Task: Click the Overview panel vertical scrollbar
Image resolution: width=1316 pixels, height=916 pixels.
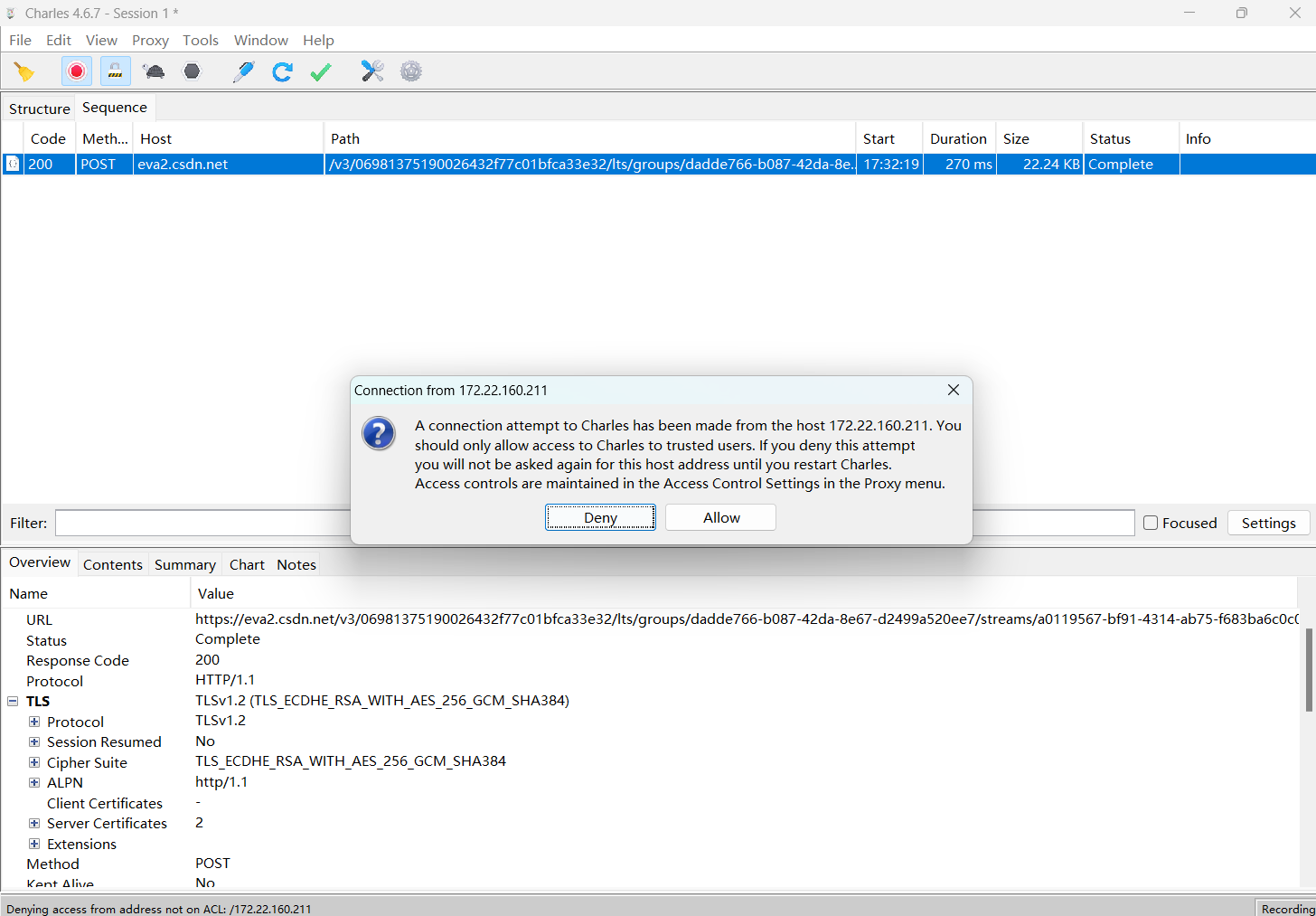Action: pos(1308,670)
